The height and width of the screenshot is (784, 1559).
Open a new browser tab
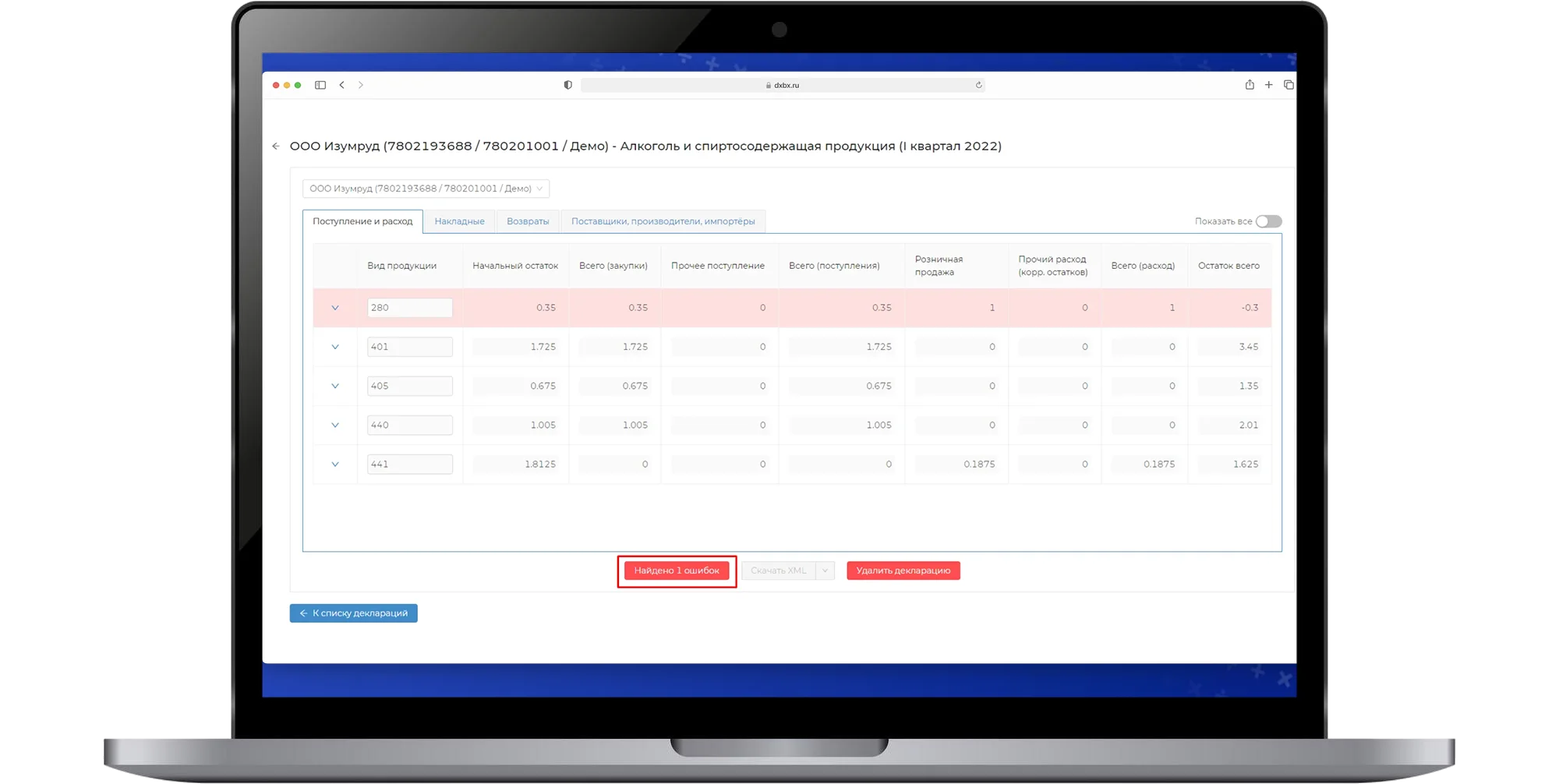(1269, 85)
